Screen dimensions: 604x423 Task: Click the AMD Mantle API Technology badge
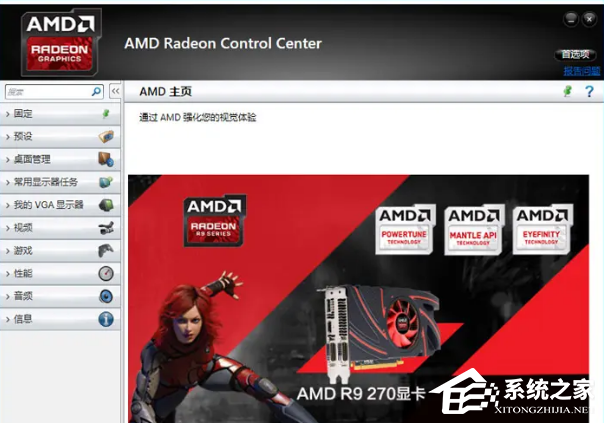(473, 230)
